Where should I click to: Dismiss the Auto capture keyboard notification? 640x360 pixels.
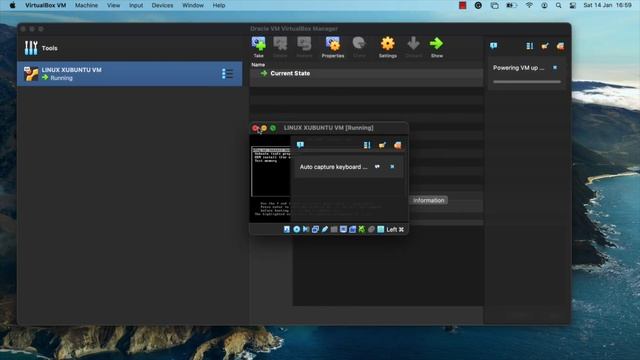pos(392,167)
